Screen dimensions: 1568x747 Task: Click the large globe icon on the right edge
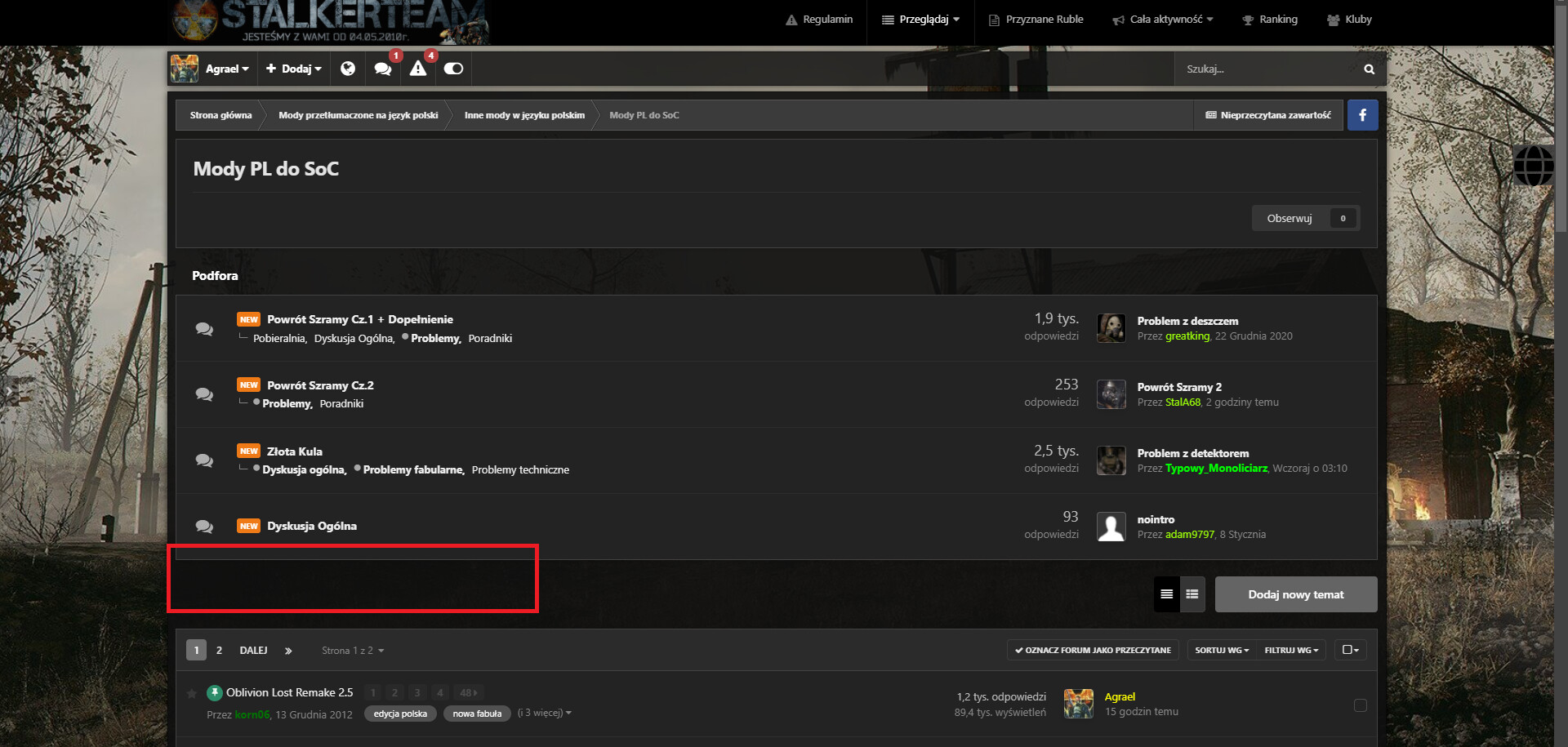pos(1534,166)
